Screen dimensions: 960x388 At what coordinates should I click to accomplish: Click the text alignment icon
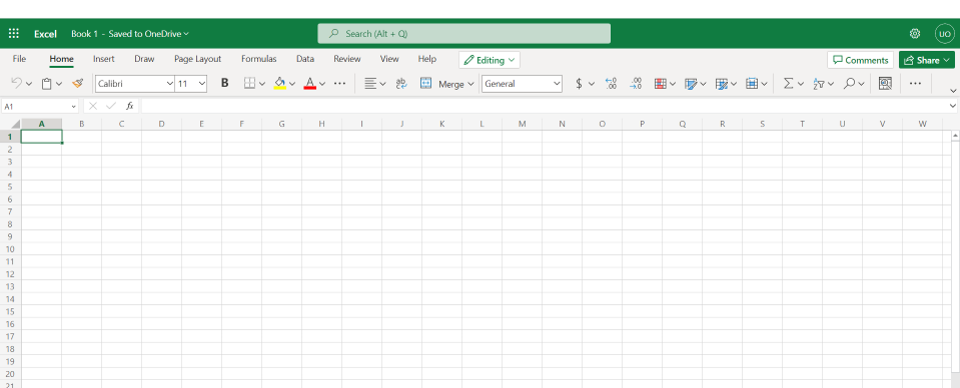click(x=370, y=84)
